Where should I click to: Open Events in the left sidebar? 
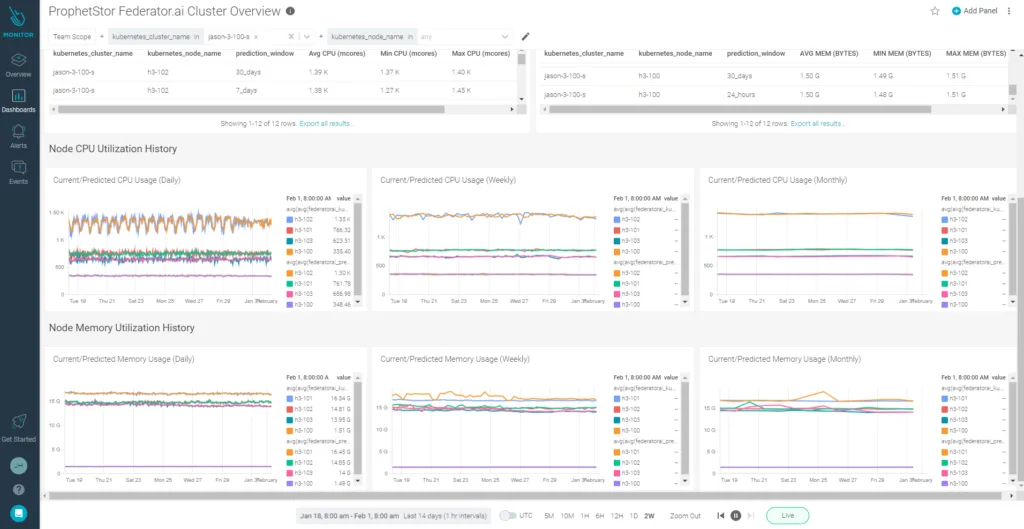[18, 171]
